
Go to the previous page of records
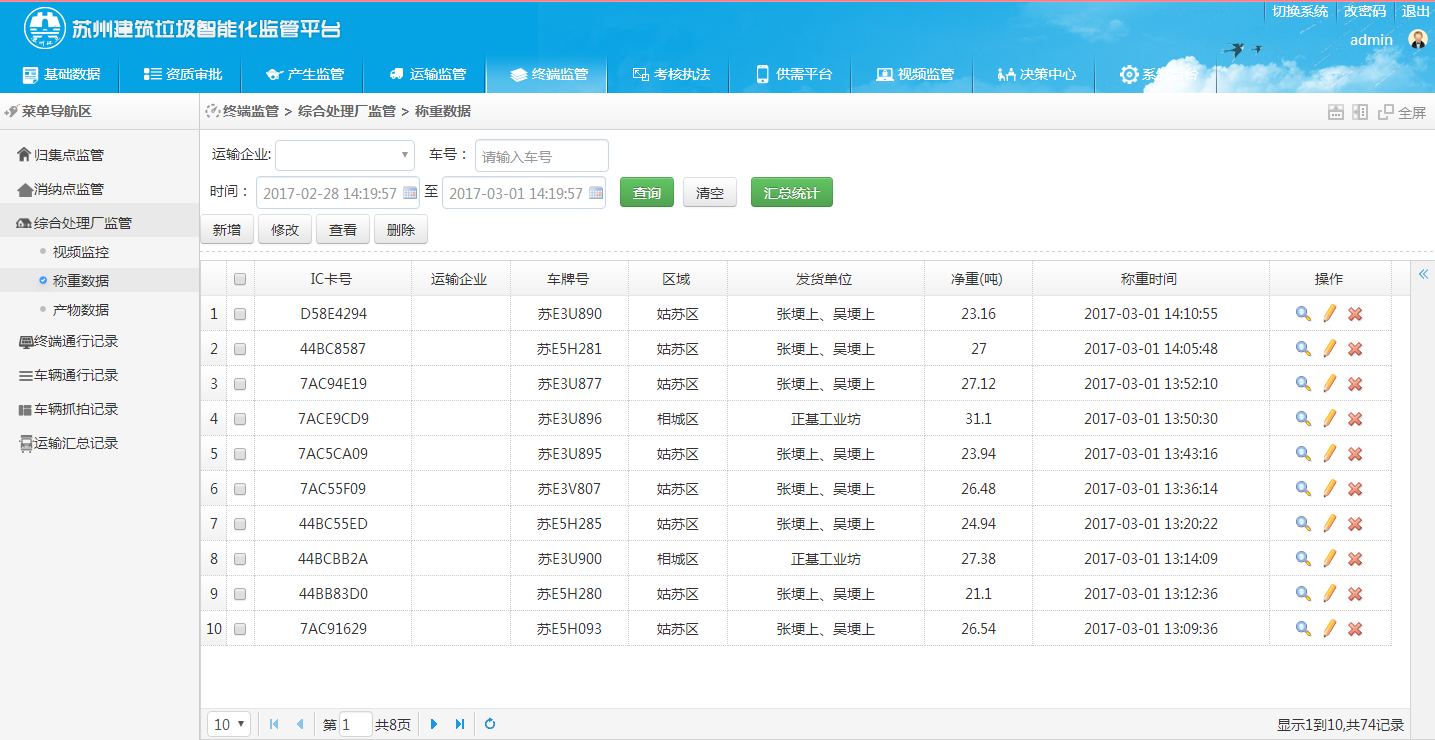coord(299,724)
